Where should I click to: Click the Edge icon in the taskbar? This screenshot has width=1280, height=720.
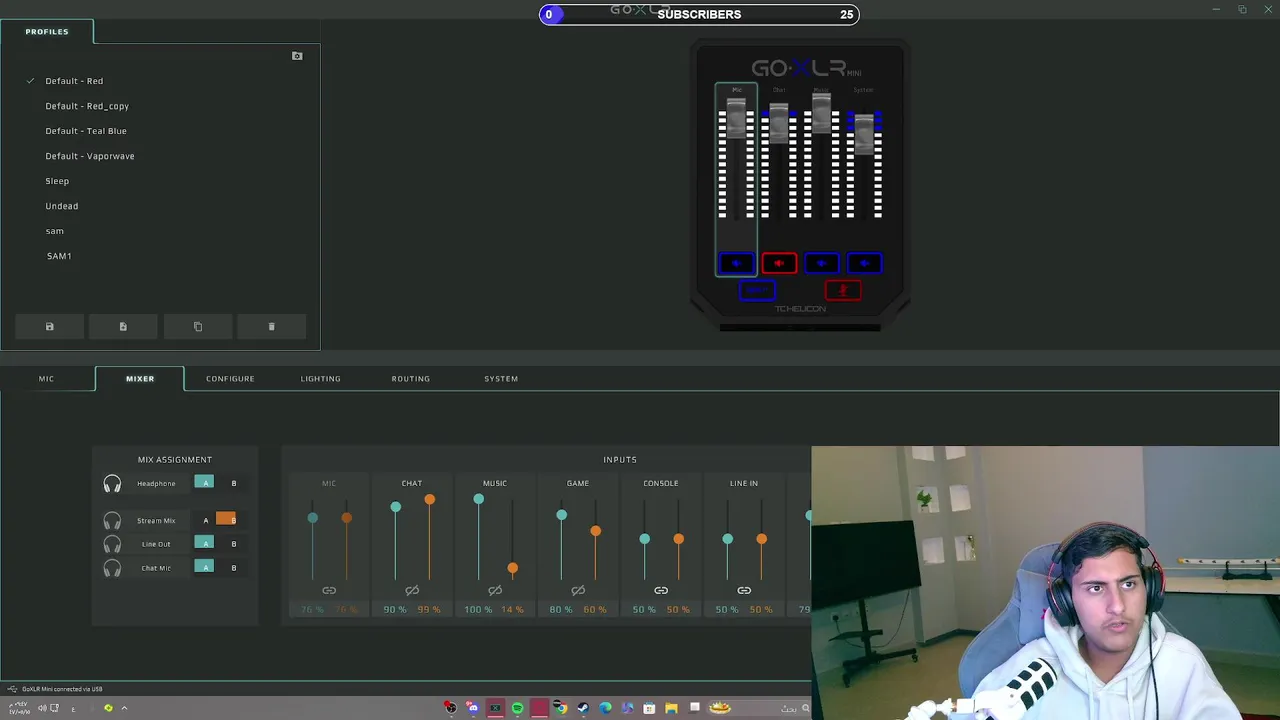[605, 708]
